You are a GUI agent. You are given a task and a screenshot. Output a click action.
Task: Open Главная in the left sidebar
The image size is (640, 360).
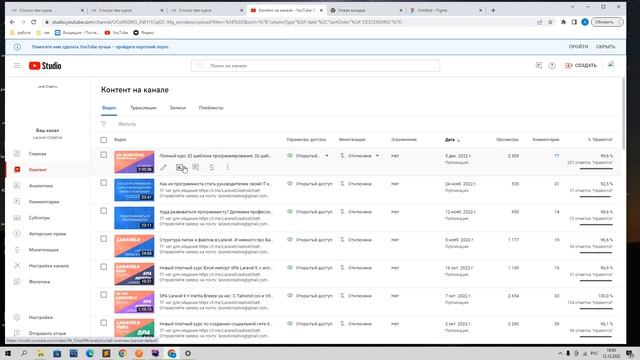38,154
